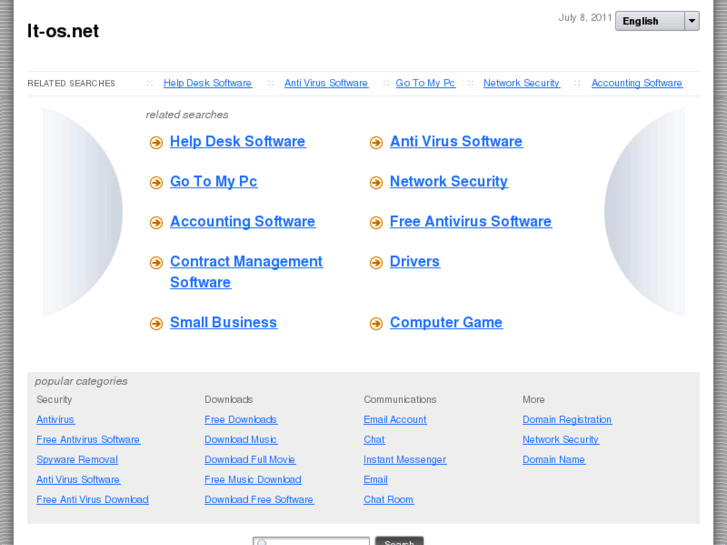Click the Chat Room link
The height and width of the screenshot is (545, 727).
[388, 500]
